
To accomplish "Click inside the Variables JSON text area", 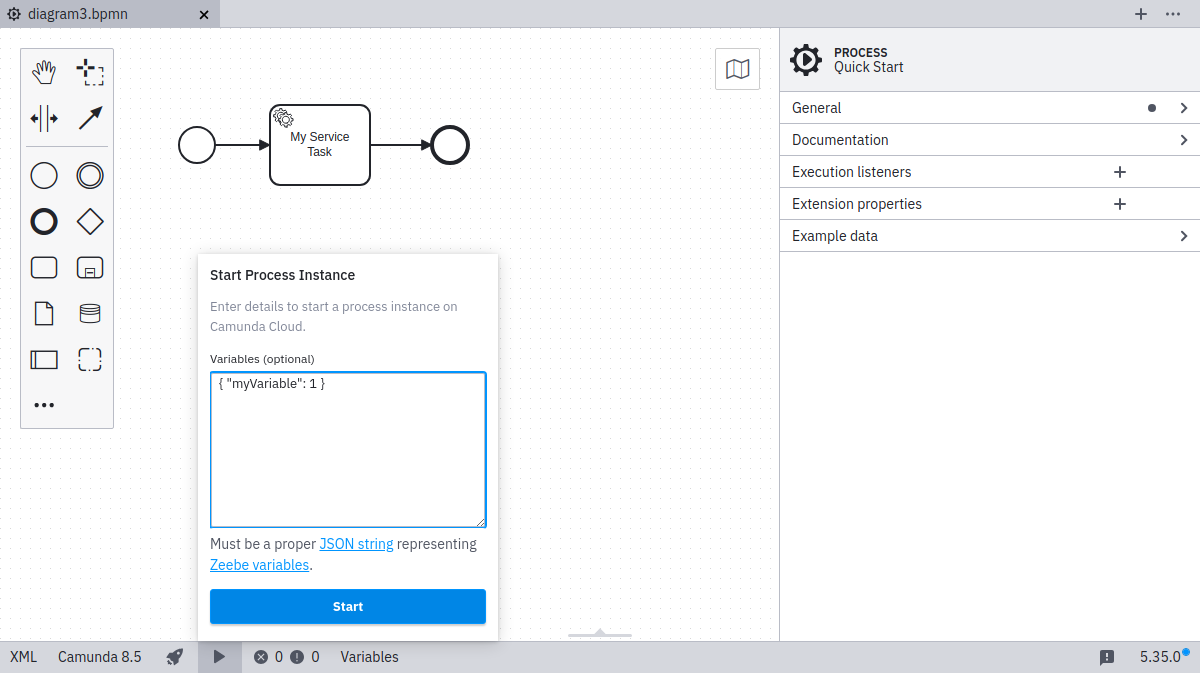I will (347, 449).
